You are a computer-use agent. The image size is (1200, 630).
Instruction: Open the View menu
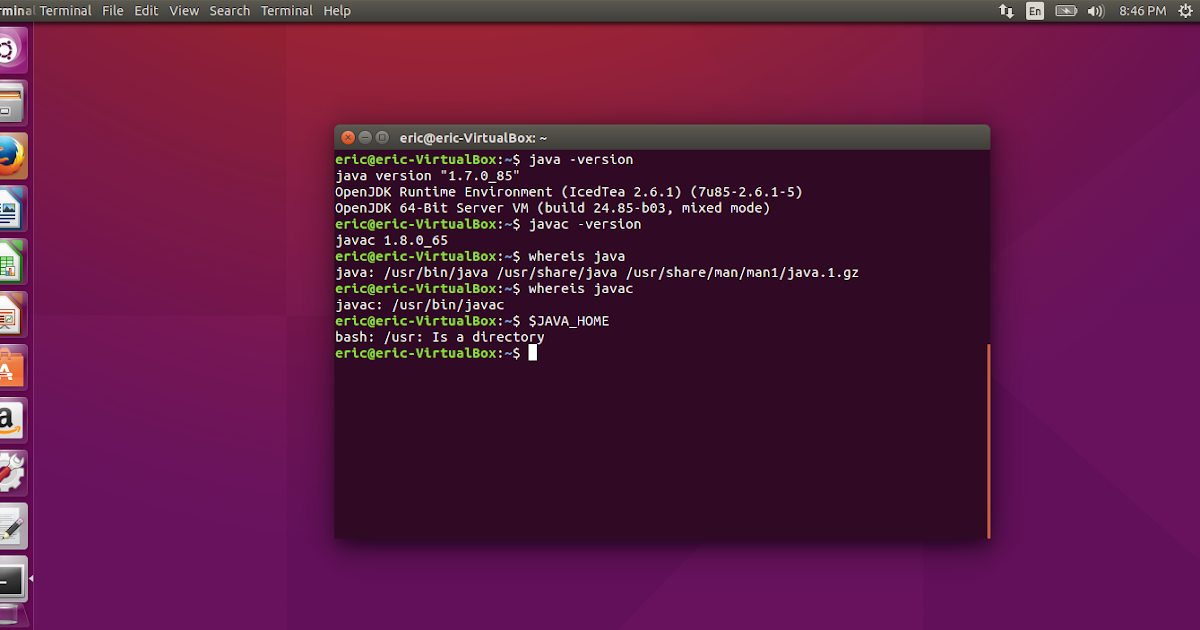pyautogui.click(x=184, y=11)
